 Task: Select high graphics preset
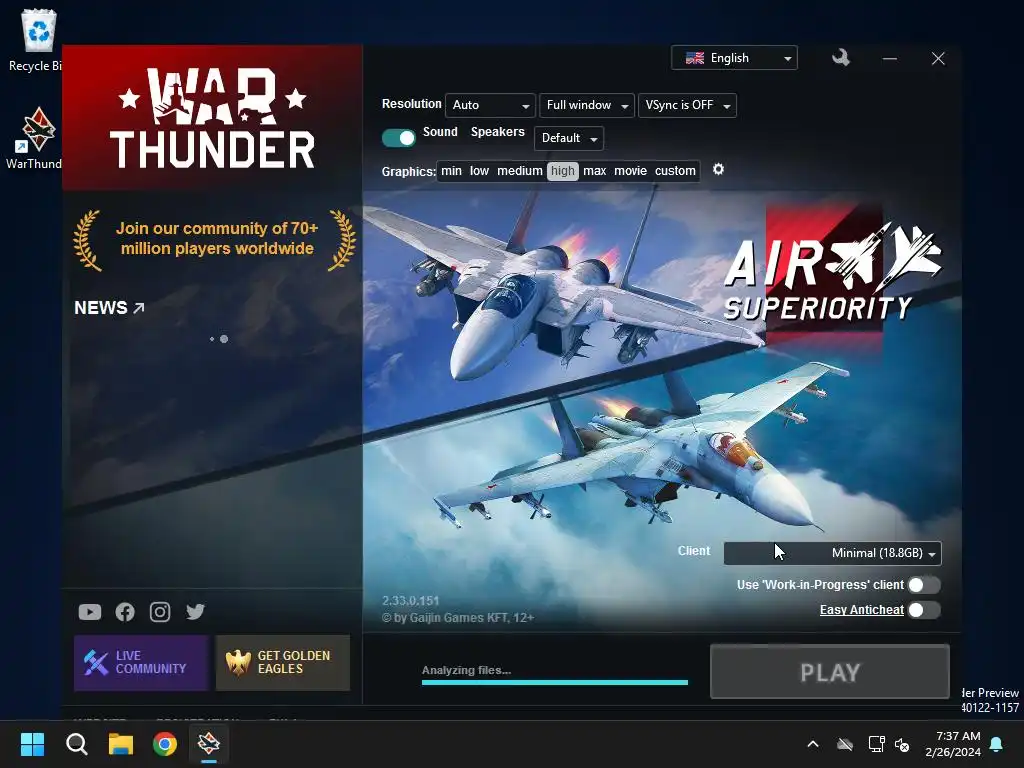(x=563, y=171)
